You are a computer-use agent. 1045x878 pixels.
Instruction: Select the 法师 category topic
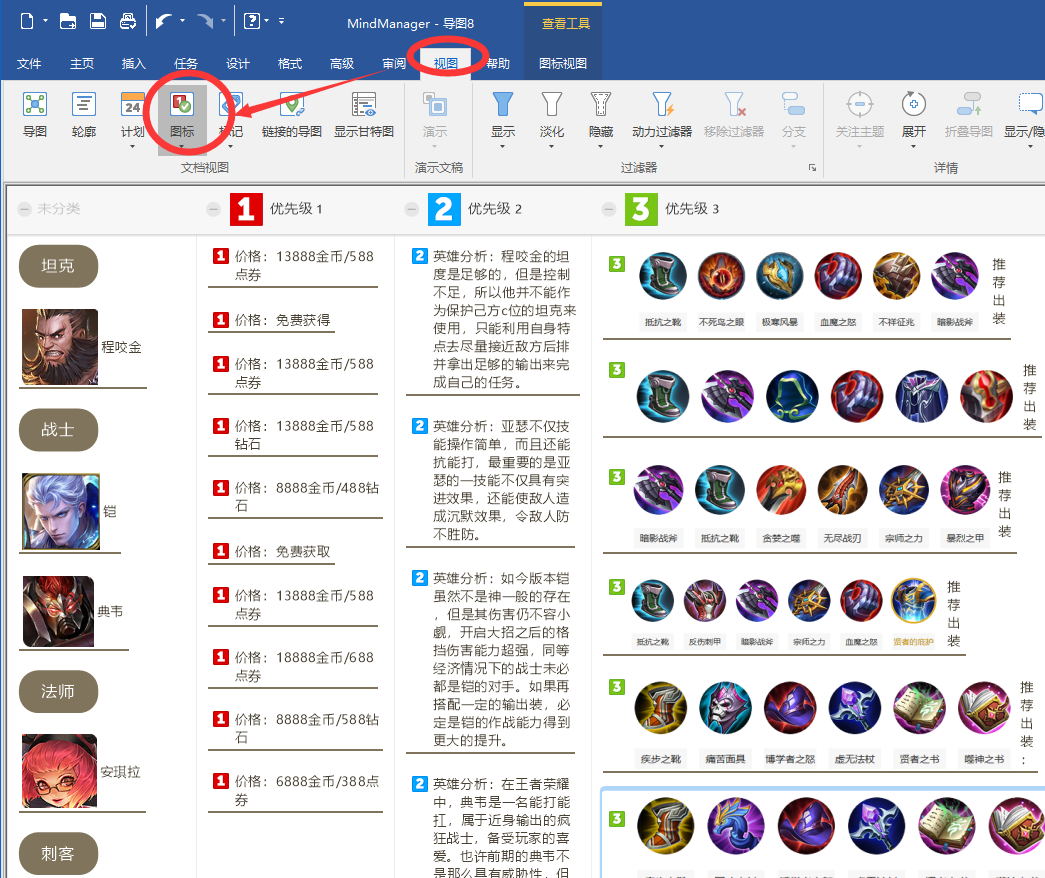click(x=59, y=691)
